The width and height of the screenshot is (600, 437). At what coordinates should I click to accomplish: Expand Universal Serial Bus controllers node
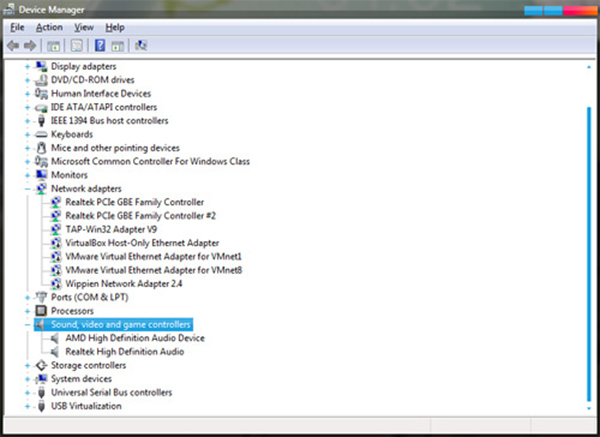click(27, 393)
